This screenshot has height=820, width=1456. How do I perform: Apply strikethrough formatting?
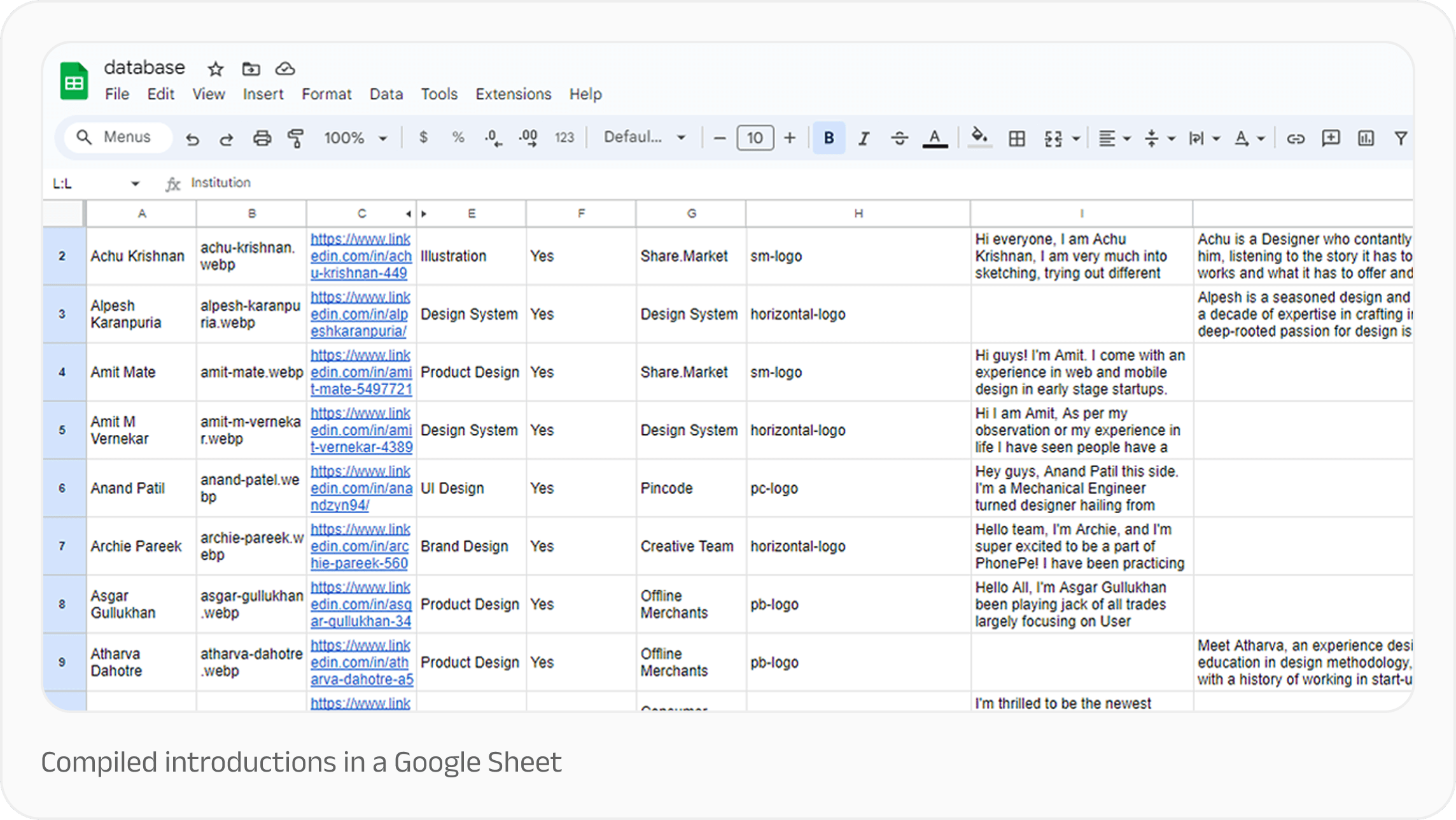pos(899,137)
